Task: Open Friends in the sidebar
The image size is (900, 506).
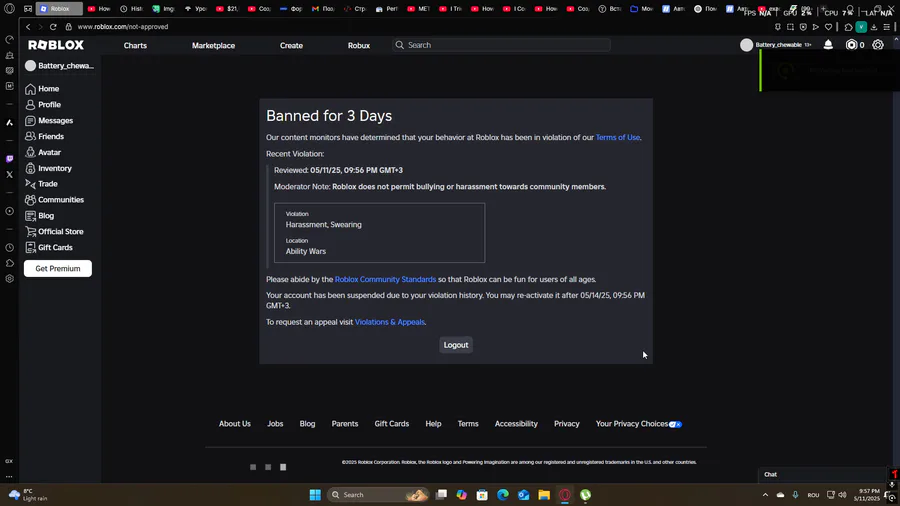Action: pyautogui.click(x=44, y=137)
